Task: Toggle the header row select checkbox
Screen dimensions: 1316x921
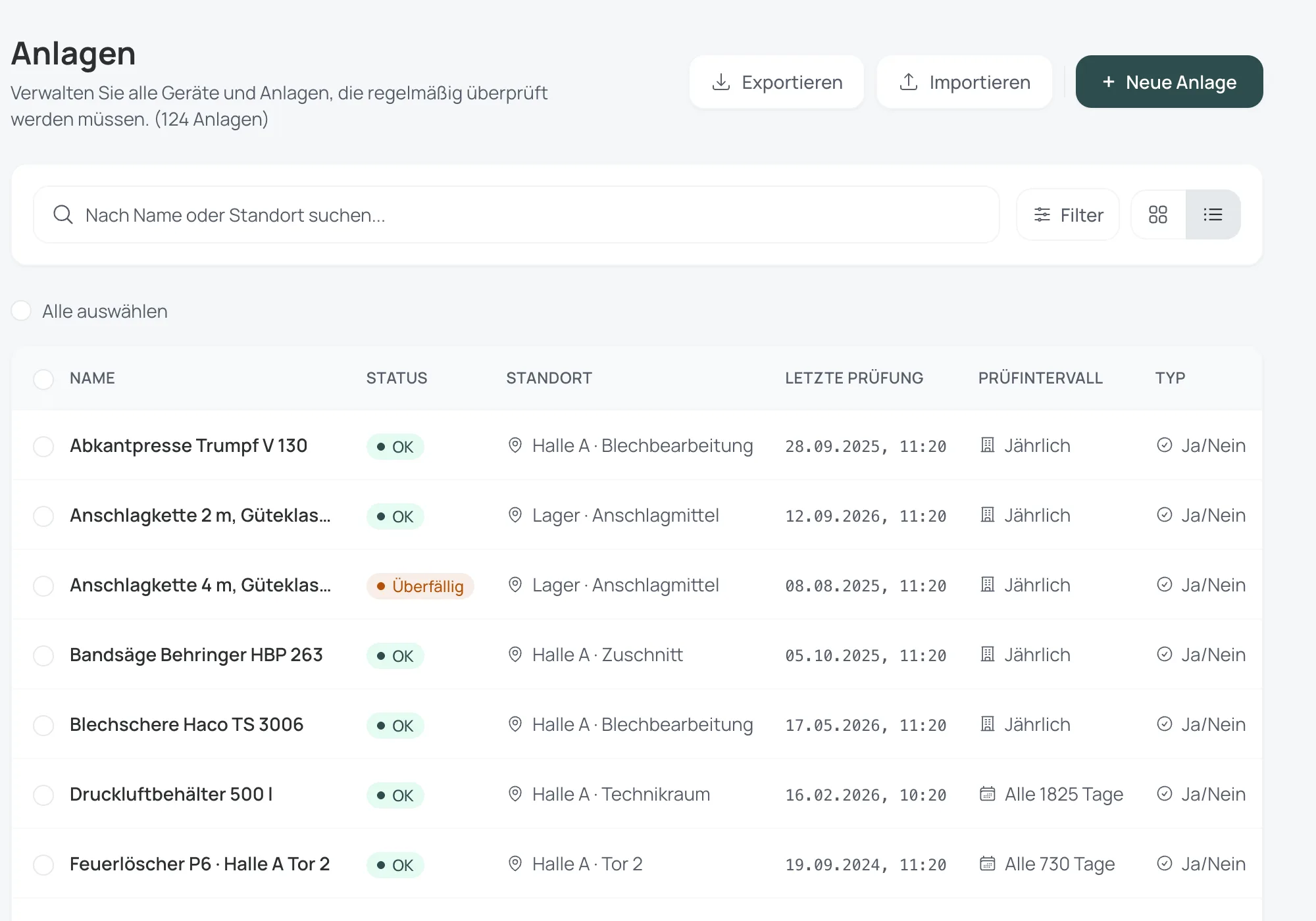Action: 43,379
